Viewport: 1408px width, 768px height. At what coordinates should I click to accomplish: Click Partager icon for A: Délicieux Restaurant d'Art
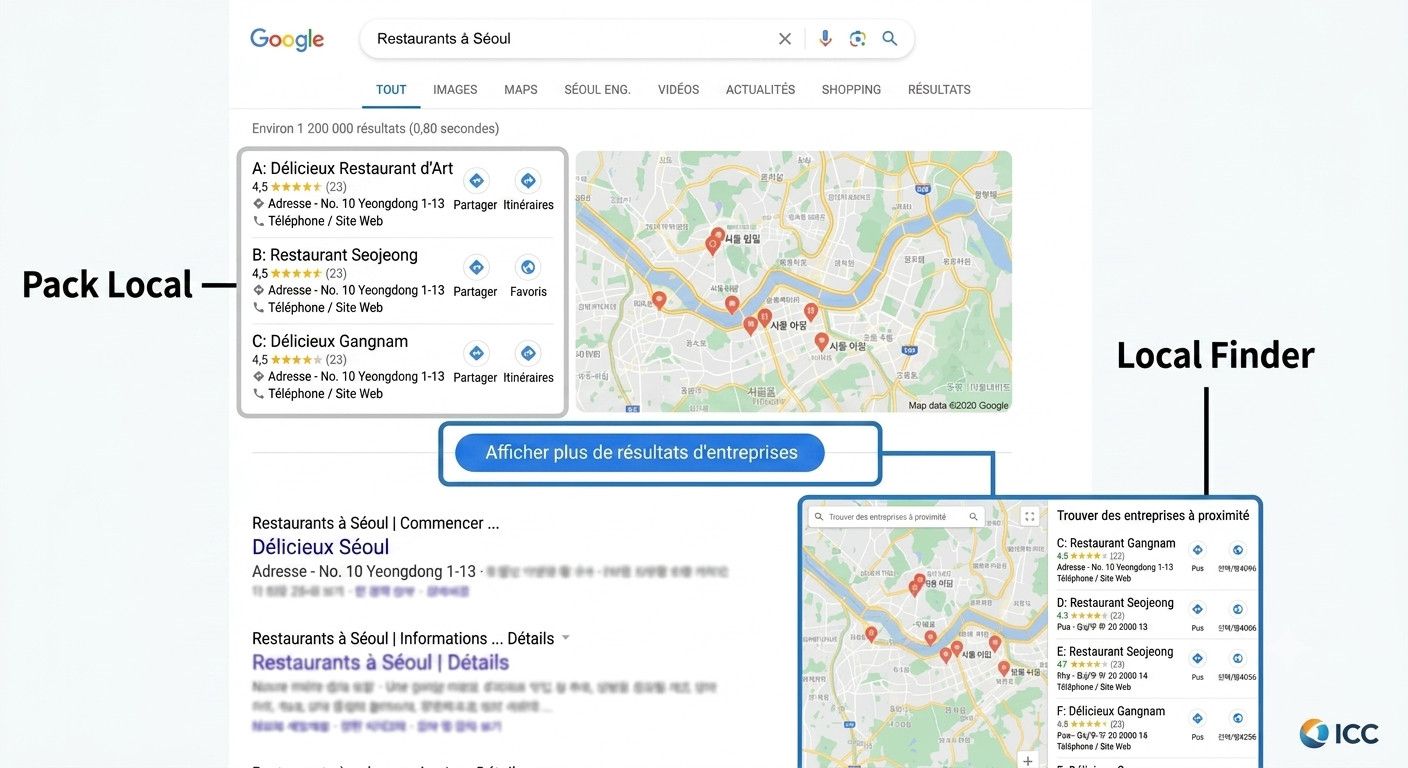click(x=476, y=181)
